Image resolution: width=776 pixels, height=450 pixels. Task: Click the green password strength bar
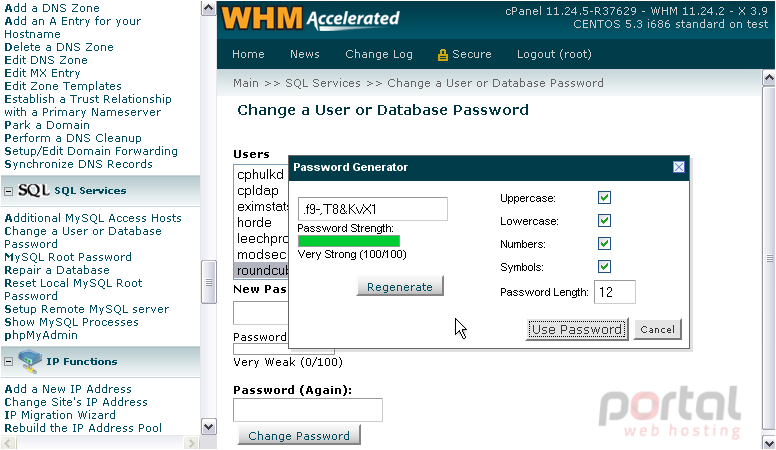348,241
